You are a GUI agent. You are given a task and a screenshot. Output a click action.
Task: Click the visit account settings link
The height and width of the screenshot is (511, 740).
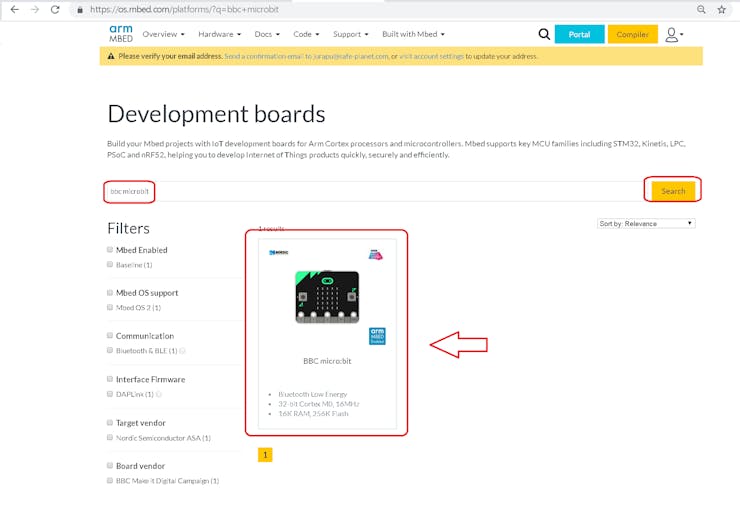432,56
